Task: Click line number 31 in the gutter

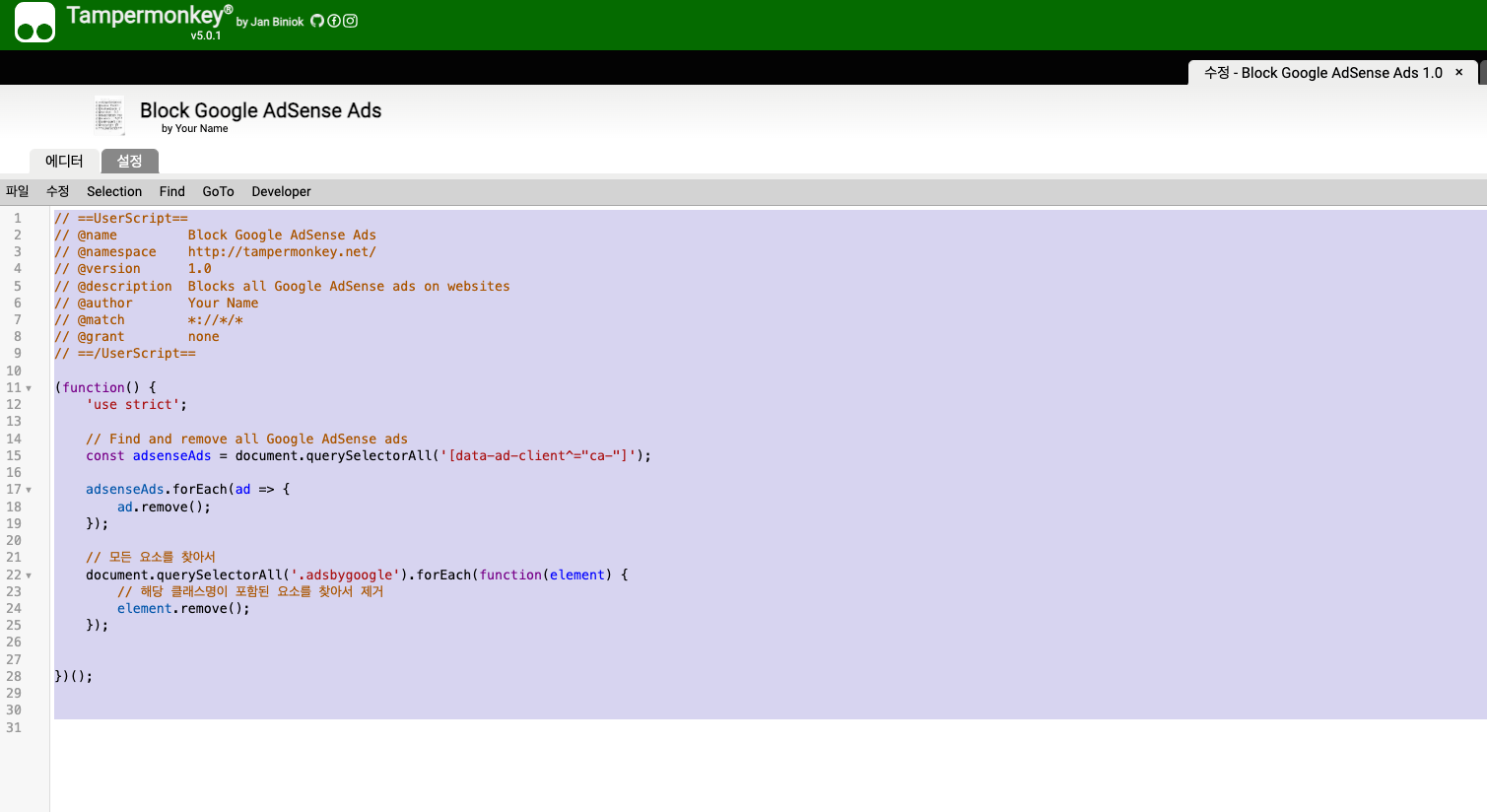Action: (x=14, y=727)
